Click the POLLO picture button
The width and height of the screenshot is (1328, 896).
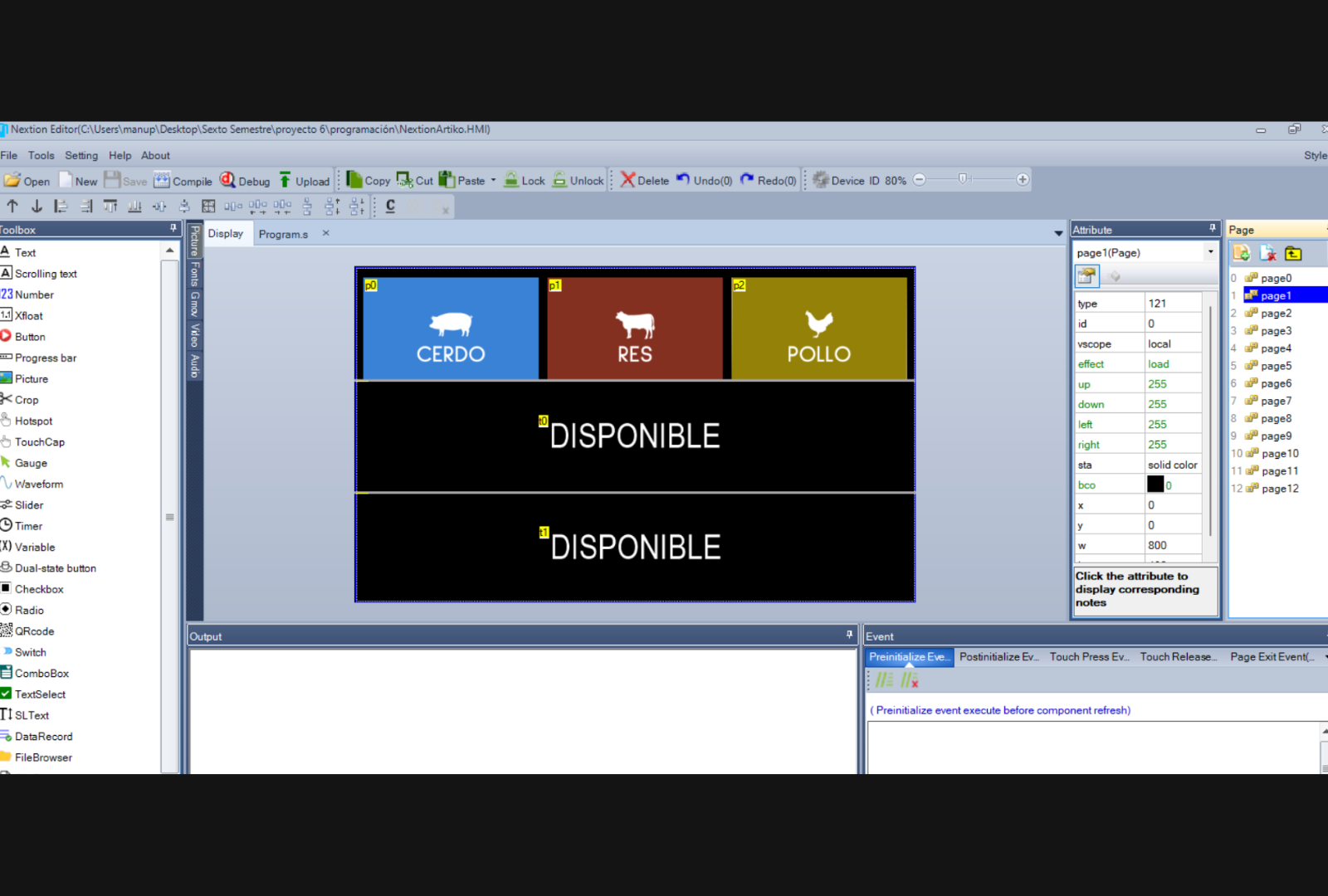tap(819, 329)
